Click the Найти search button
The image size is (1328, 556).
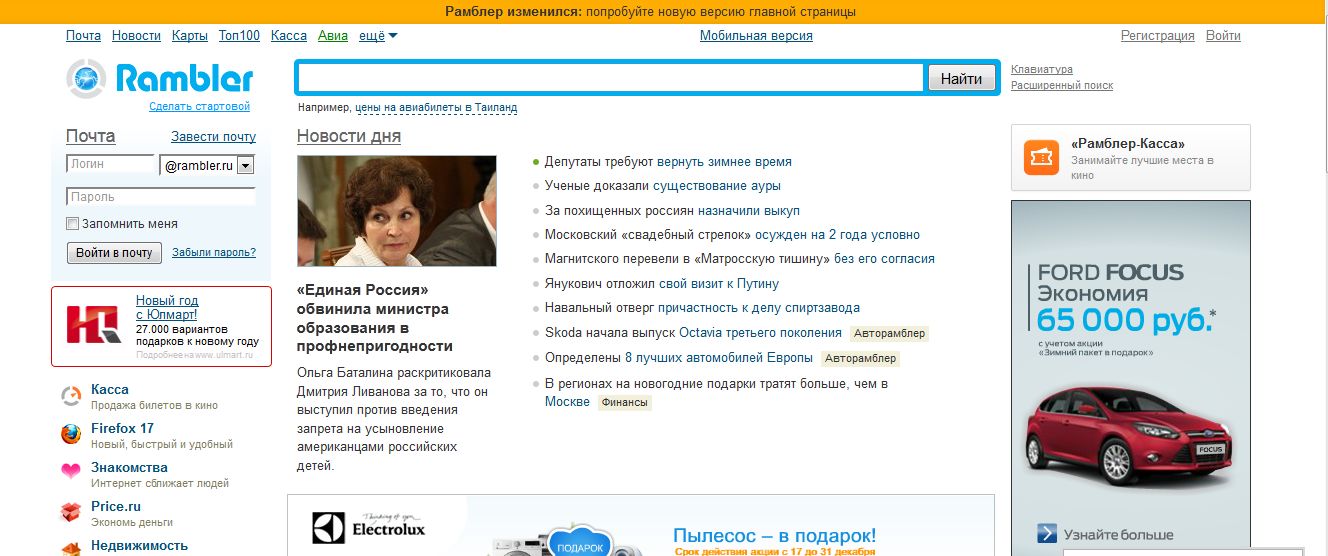(x=962, y=78)
